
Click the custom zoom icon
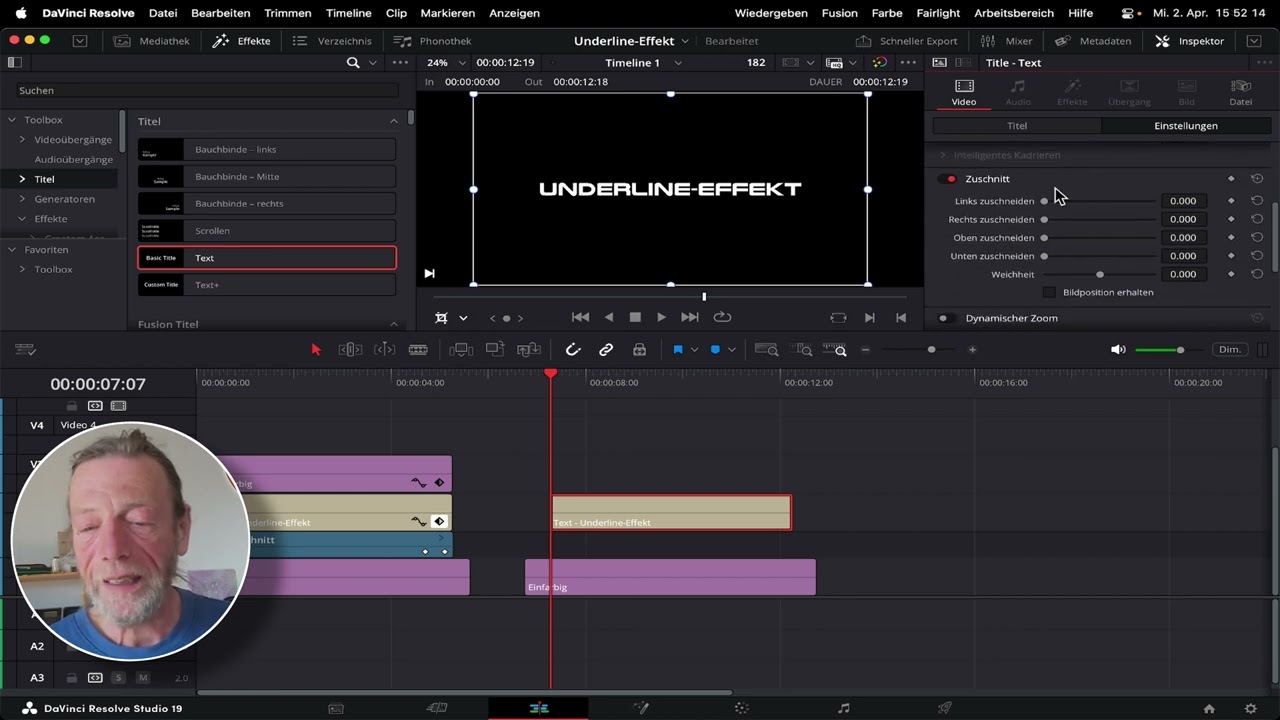point(835,349)
